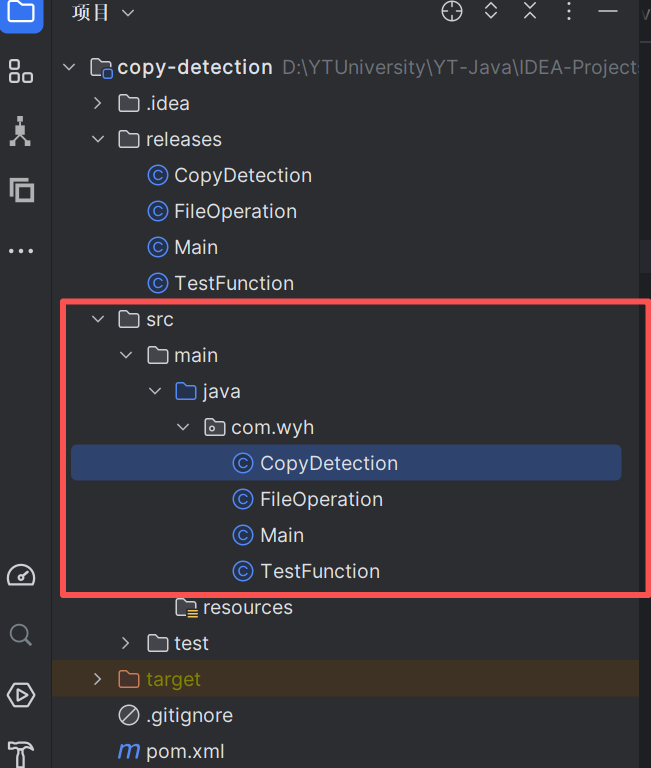
Task: Expand the .idea folder arrow
Action: pyautogui.click(x=97, y=103)
